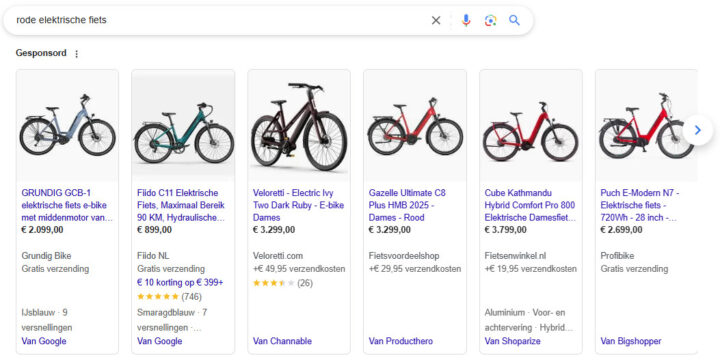Open Veloretti Electric Ivy Two Dark Ruby link
Screen dimensions: 720x362
[298, 205]
